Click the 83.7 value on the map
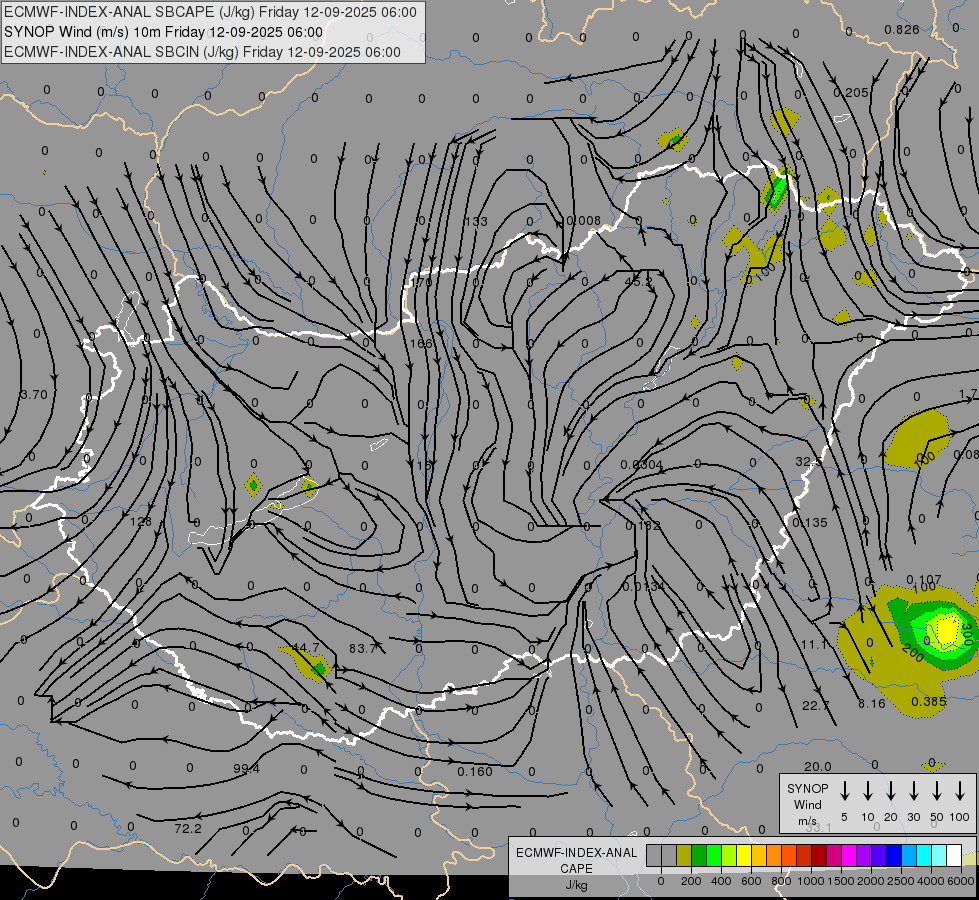Image resolution: width=979 pixels, height=900 pixels. [363, 649]
